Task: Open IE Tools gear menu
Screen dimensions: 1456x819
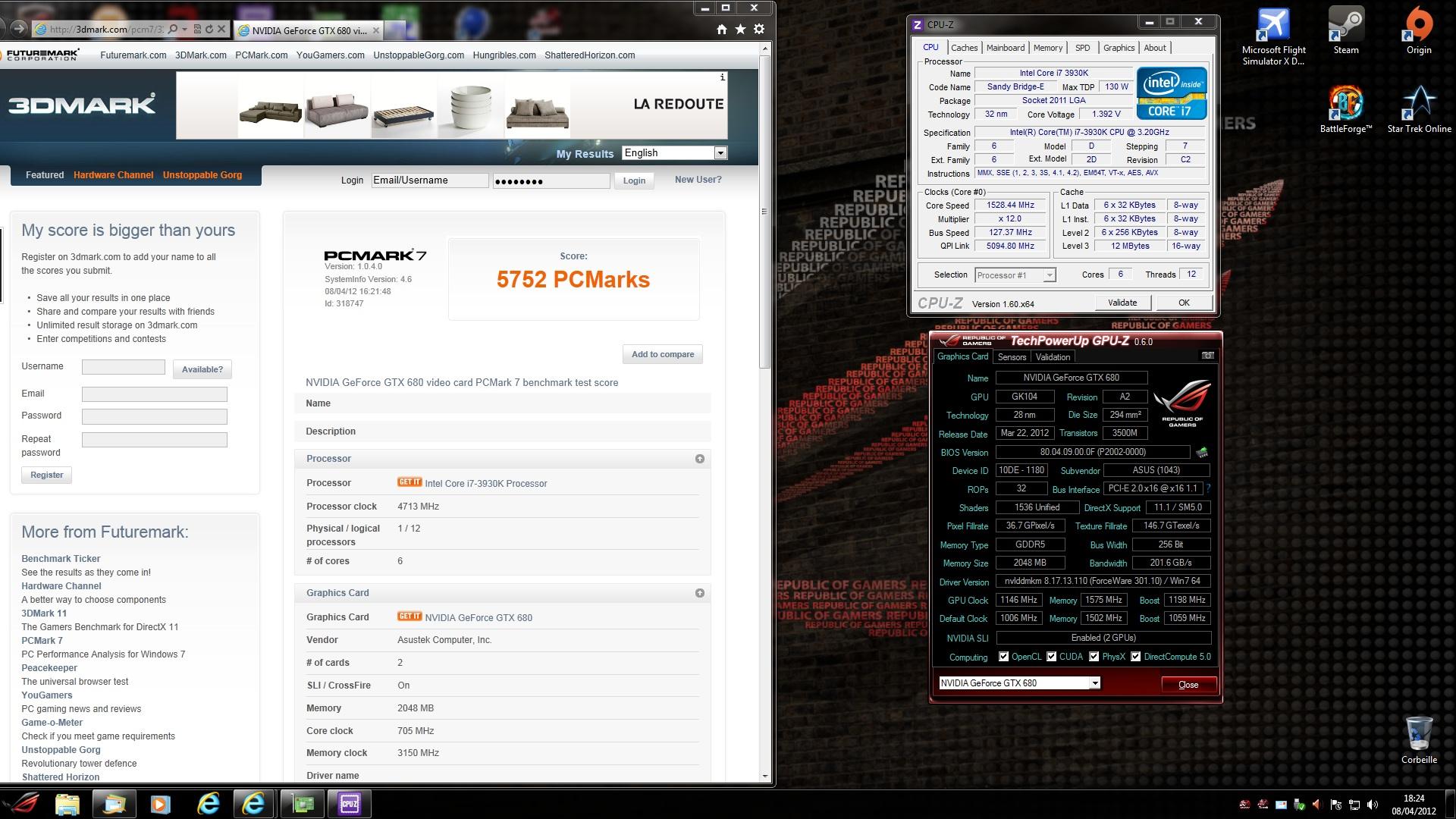Action: click(759, 30)
